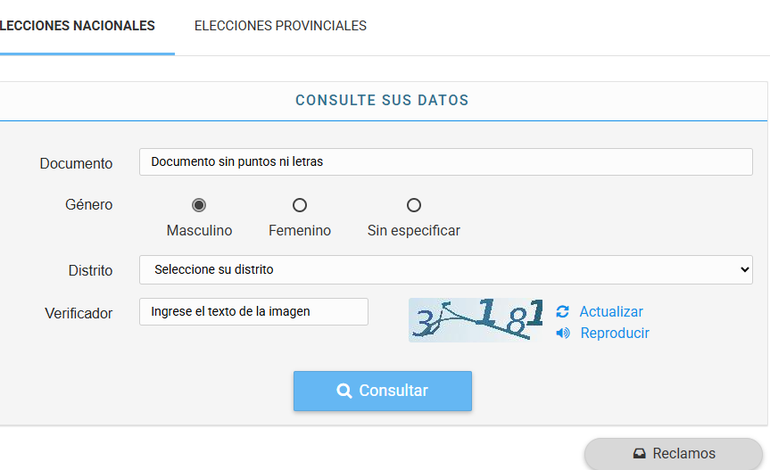Click the speaker icon beside Reproducir
This screenshot has width=770, height=470.
coord(563,333)
